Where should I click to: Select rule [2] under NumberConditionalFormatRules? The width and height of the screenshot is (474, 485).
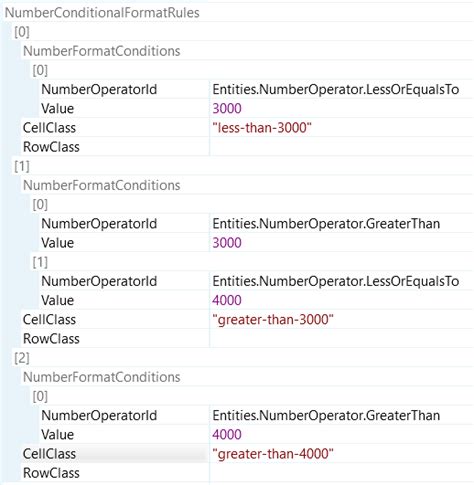(x=22, y=358)
